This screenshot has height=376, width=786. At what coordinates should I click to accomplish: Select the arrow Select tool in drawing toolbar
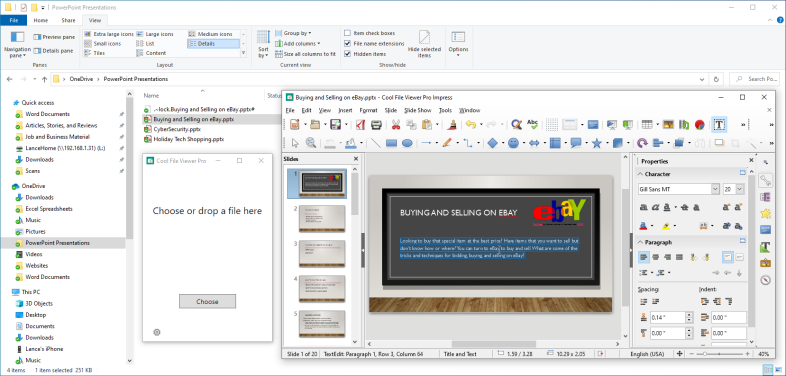(295, 143)
